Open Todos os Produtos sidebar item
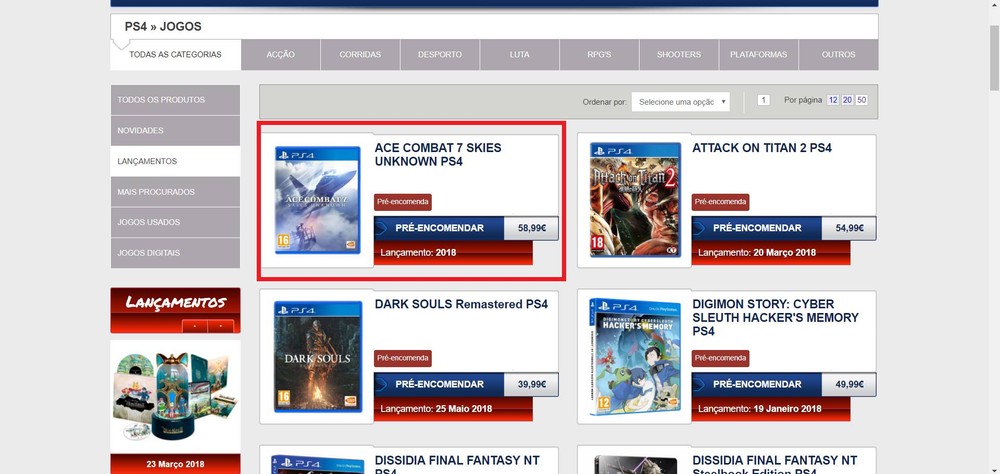This screenshot has width=1000, height=474. coord(175,100)
